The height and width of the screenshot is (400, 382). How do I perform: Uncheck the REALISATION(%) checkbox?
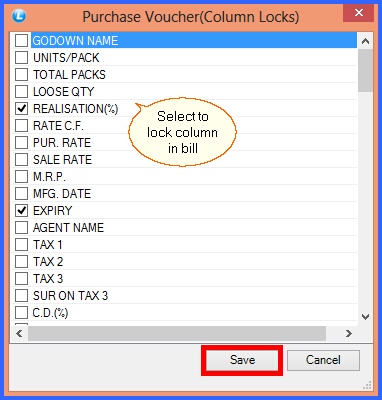coord(21,109)
